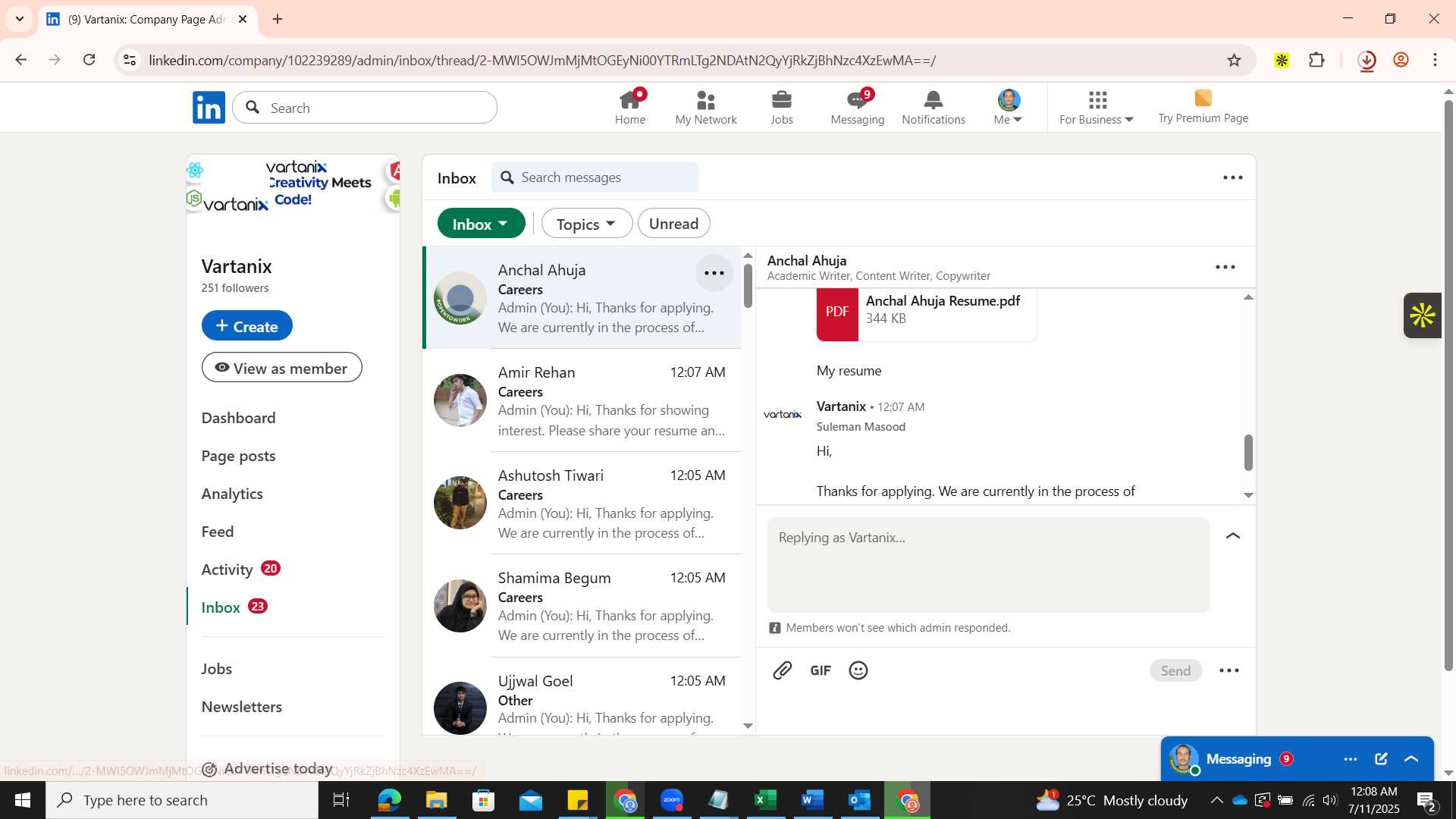Open the emoji picker
This screenshot has height=819, width=1456.
pos(858,670)
